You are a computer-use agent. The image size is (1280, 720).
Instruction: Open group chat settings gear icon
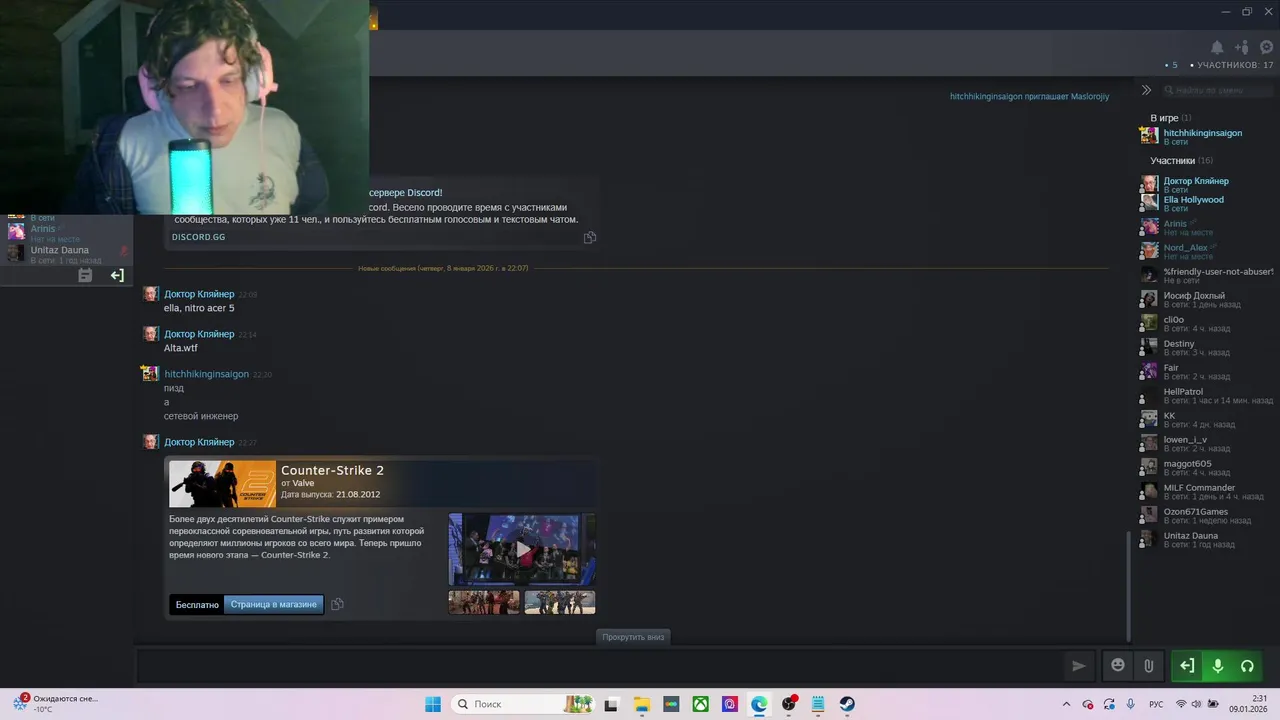coord(1267,47)
